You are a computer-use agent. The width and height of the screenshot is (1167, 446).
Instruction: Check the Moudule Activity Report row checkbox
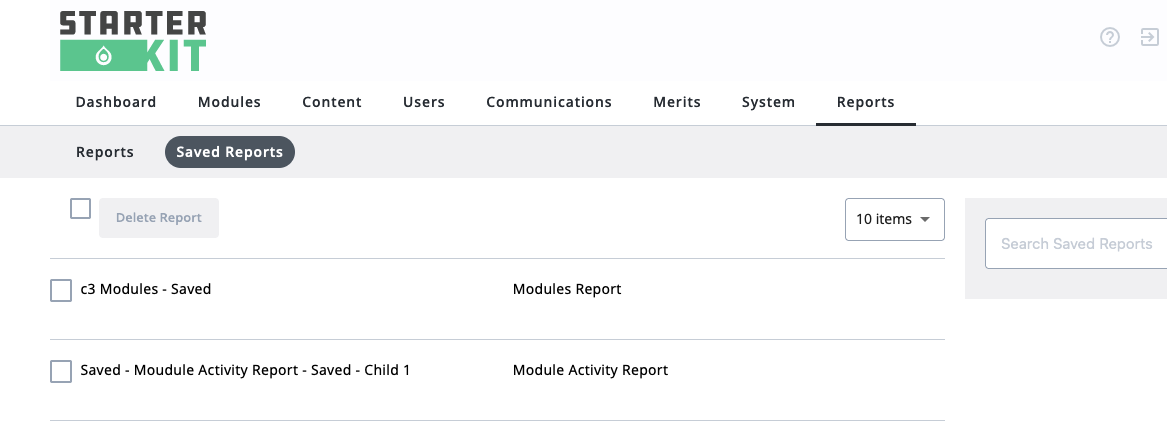click(61, 372)
